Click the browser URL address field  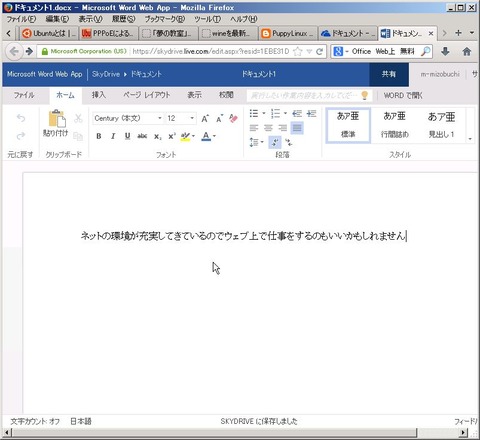pyautogui.click(x=211, y=51)
